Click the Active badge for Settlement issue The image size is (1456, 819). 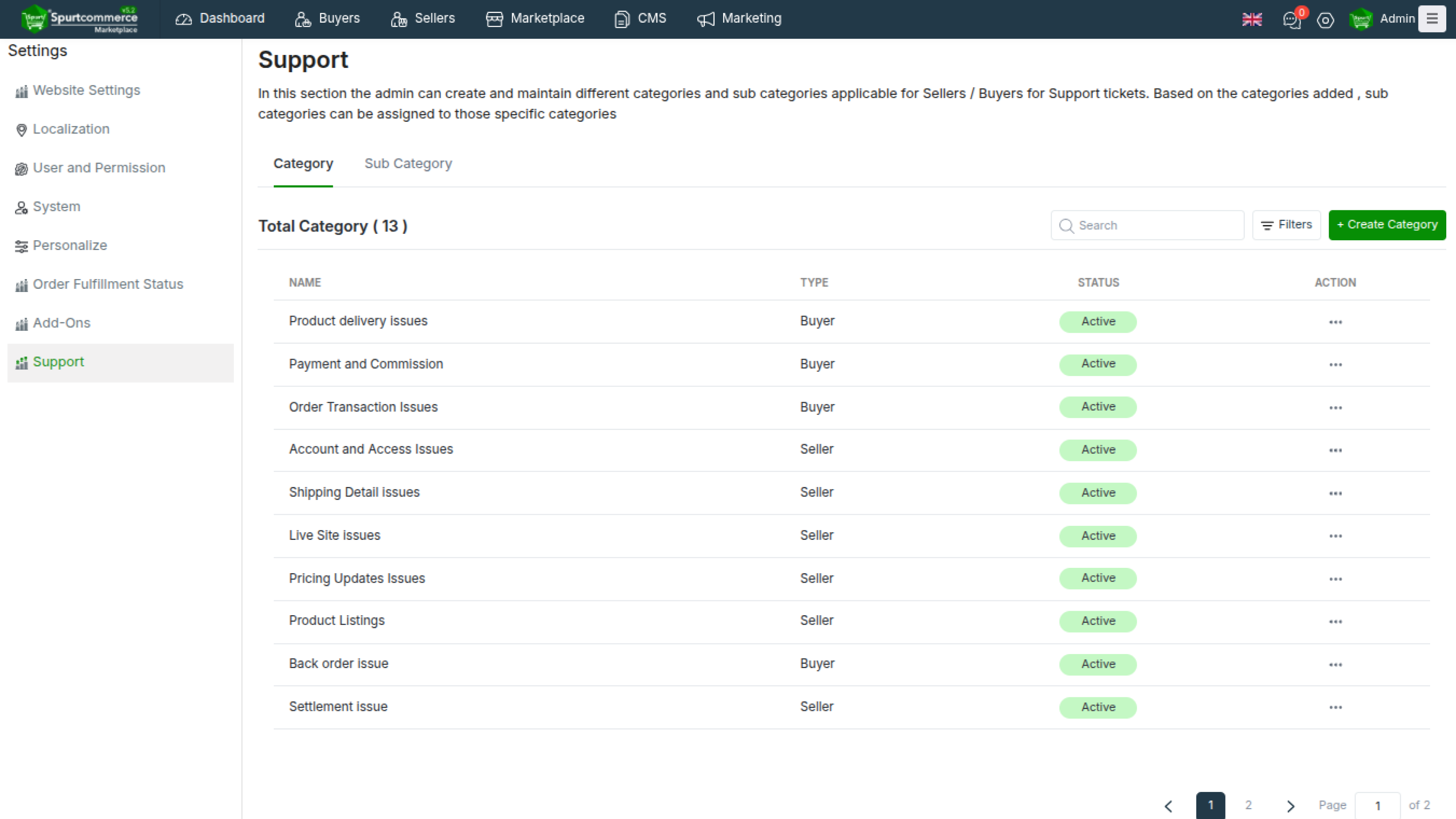point(1098,707)
